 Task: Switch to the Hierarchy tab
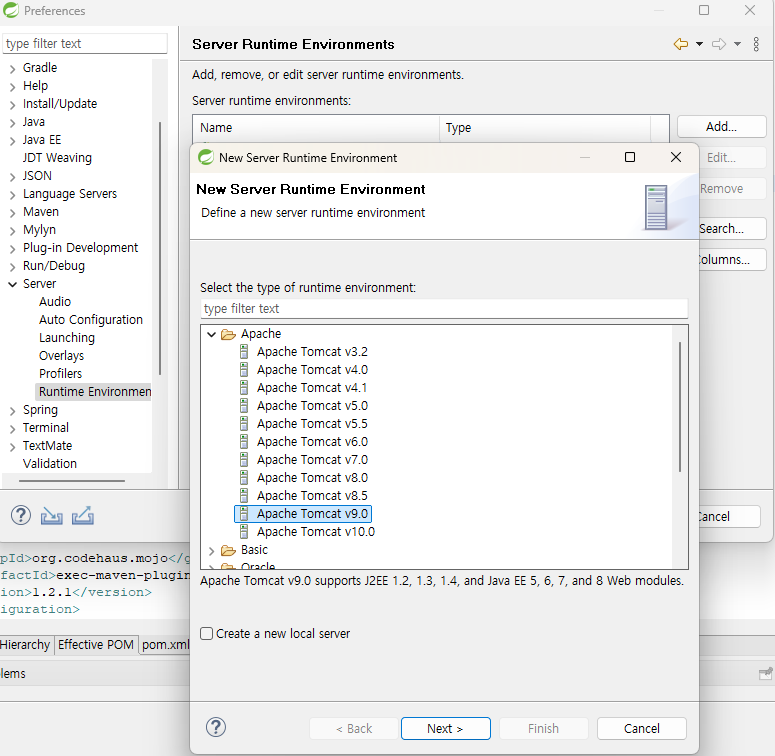click(x=25, y=645)
